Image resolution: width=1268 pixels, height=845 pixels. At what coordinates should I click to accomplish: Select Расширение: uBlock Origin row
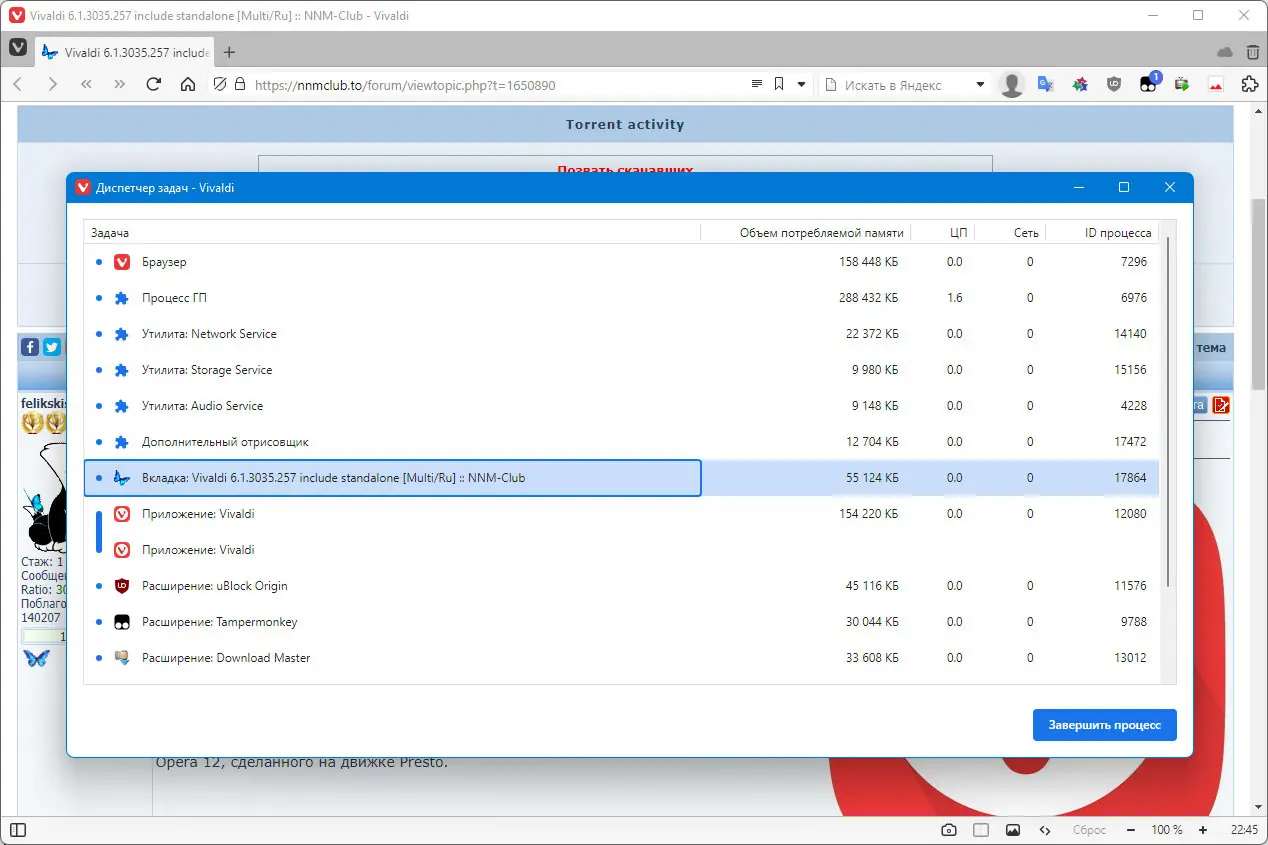[621, 586]
